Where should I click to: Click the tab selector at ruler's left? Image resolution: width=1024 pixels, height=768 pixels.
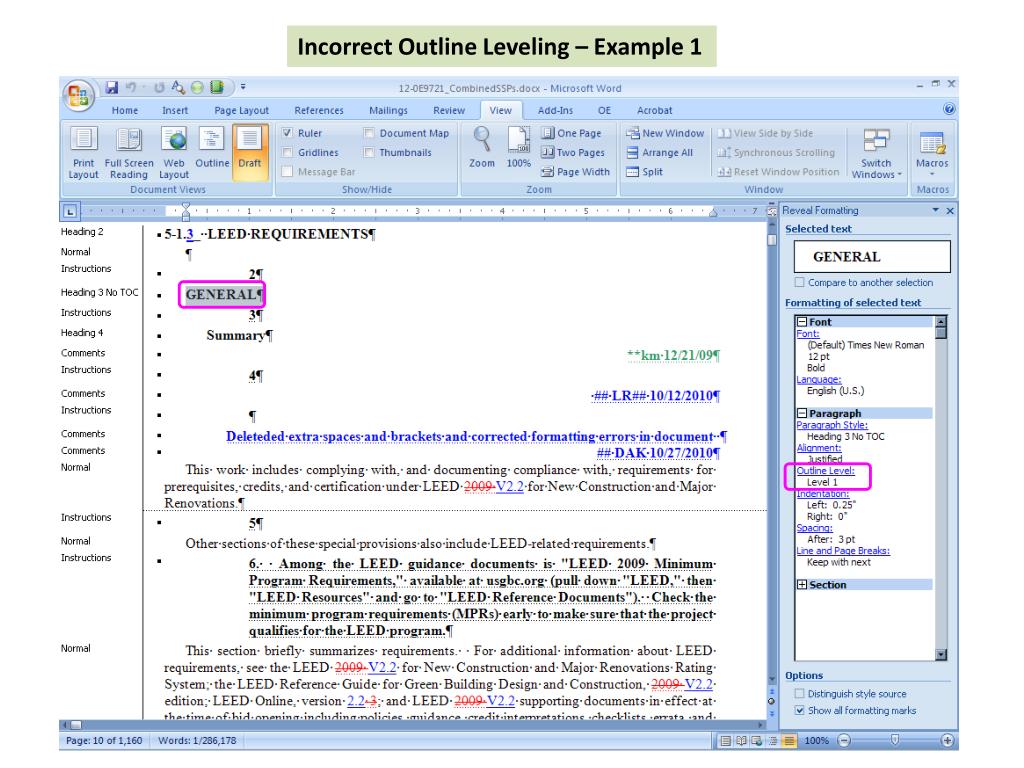tap(70, 211)
